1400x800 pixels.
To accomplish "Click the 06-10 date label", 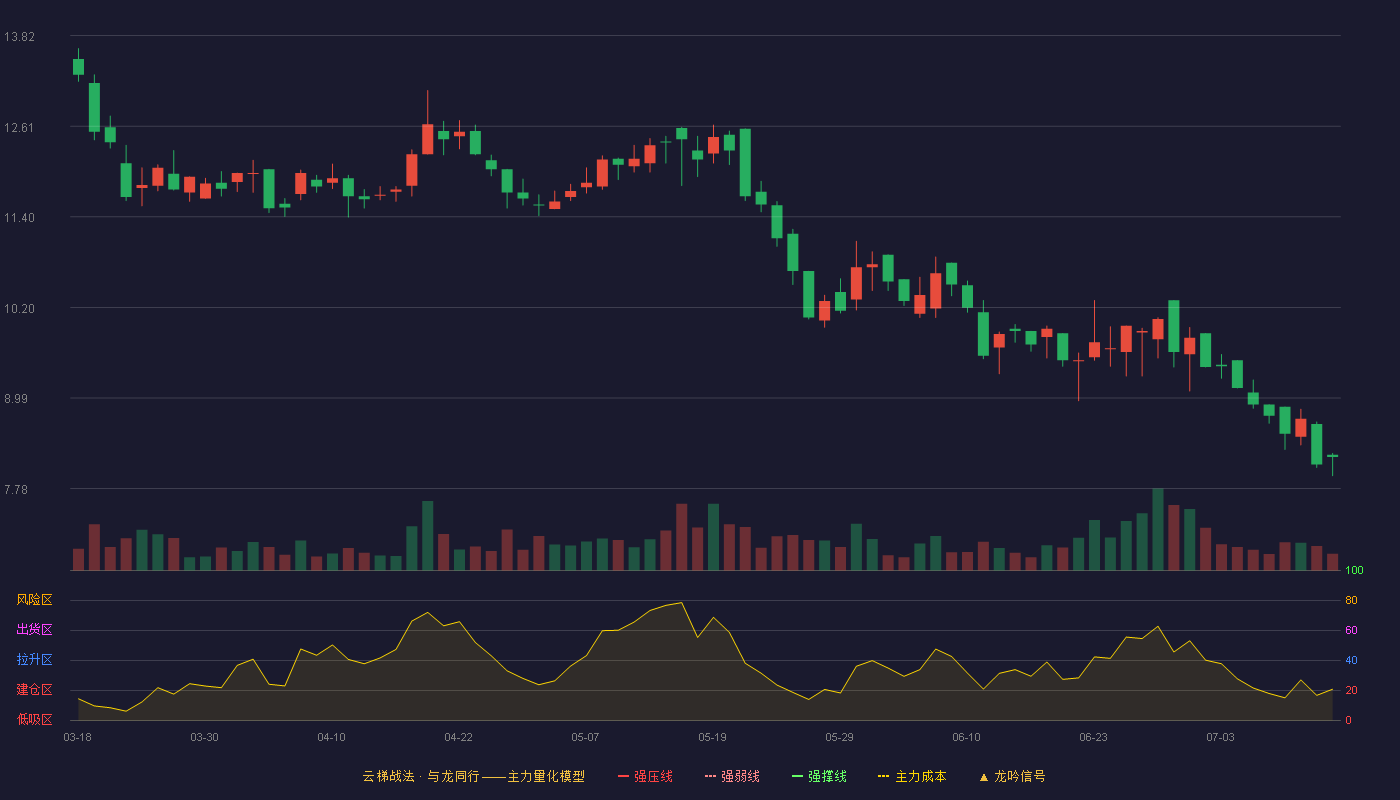I will [966, 737].
